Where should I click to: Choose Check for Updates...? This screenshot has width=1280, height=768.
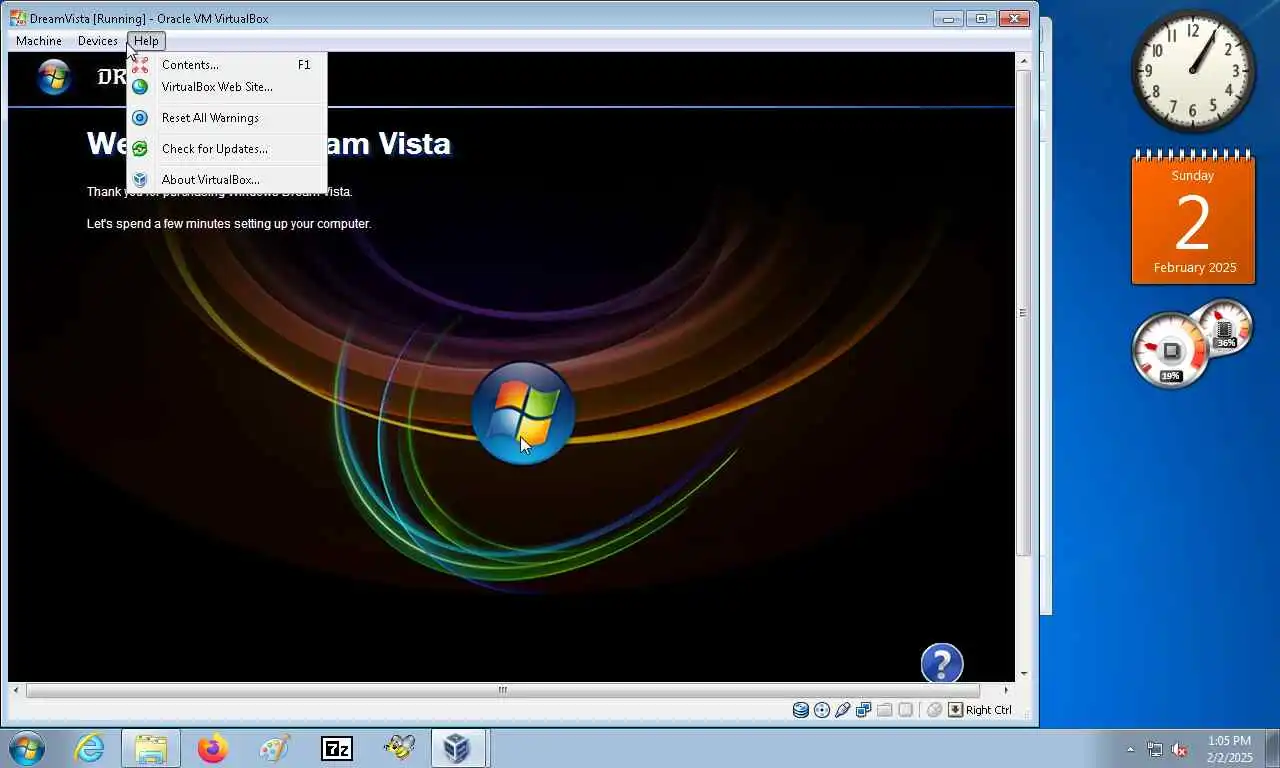(x=227, y=149)
